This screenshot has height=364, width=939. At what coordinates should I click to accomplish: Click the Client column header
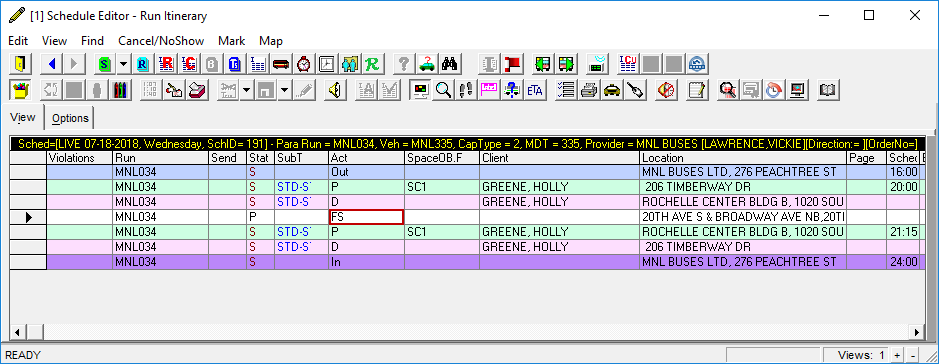click(559, 158)
